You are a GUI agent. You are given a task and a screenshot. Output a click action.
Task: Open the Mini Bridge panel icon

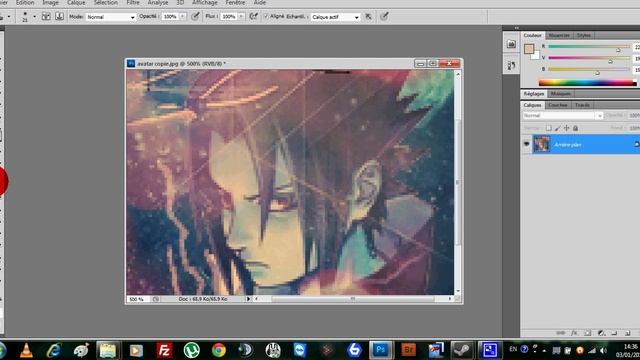click(511, 44)
